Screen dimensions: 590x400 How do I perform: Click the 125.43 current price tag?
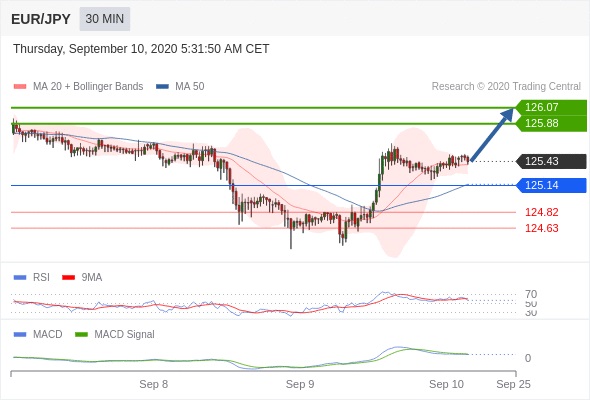point(551,161)
